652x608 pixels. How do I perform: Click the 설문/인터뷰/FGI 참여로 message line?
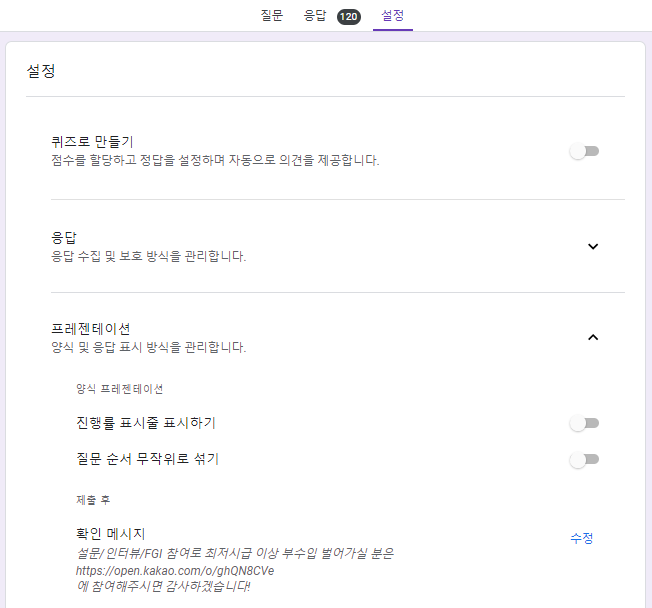click(235, 554)
